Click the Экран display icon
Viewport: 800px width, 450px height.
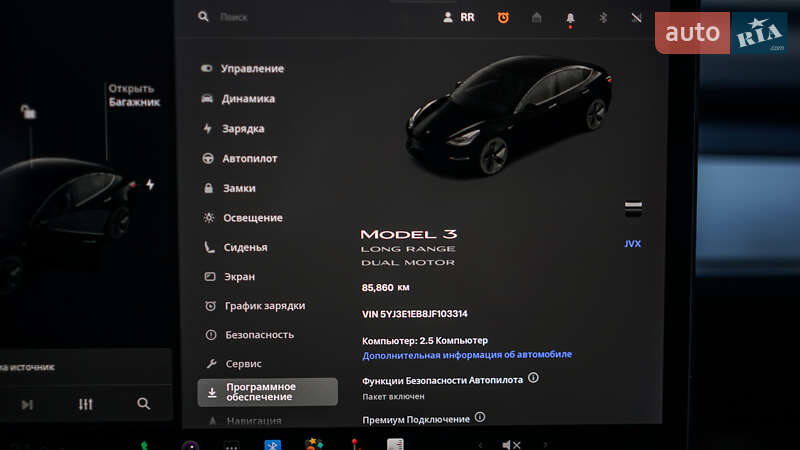(x=210, y=277)
